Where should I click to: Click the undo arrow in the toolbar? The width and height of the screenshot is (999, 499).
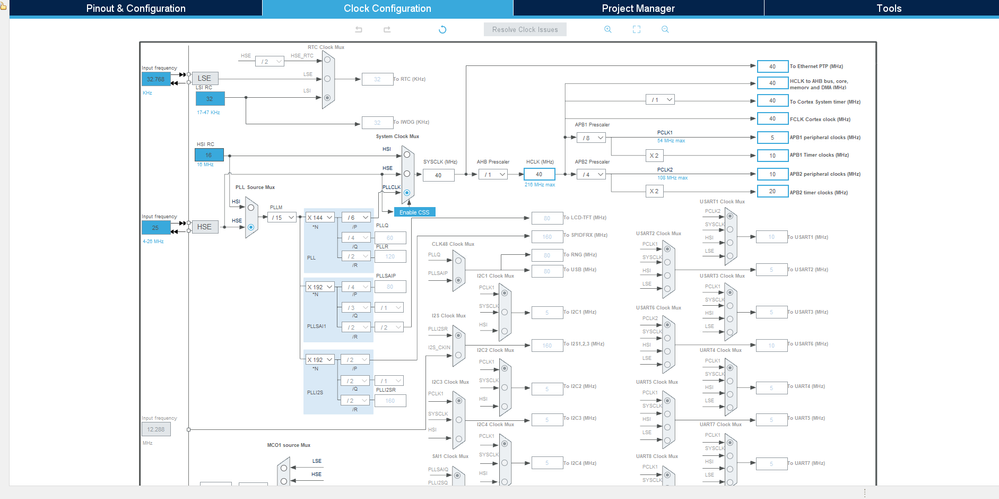(x=359, y=29)
